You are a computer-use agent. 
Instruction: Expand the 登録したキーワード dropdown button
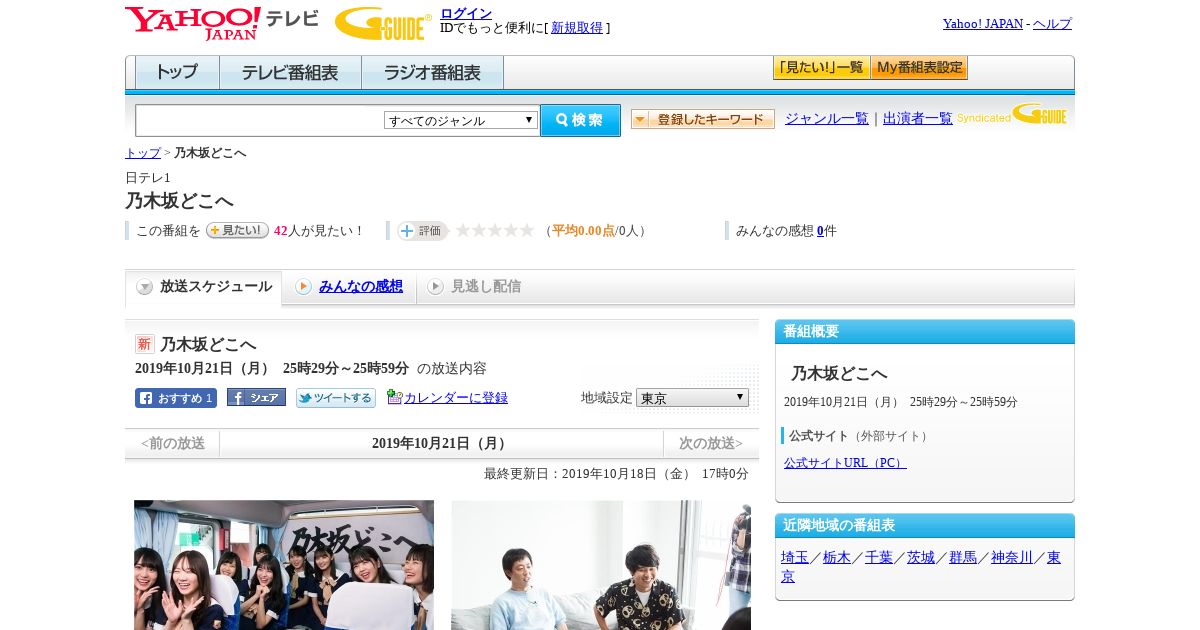pos(703,119)
